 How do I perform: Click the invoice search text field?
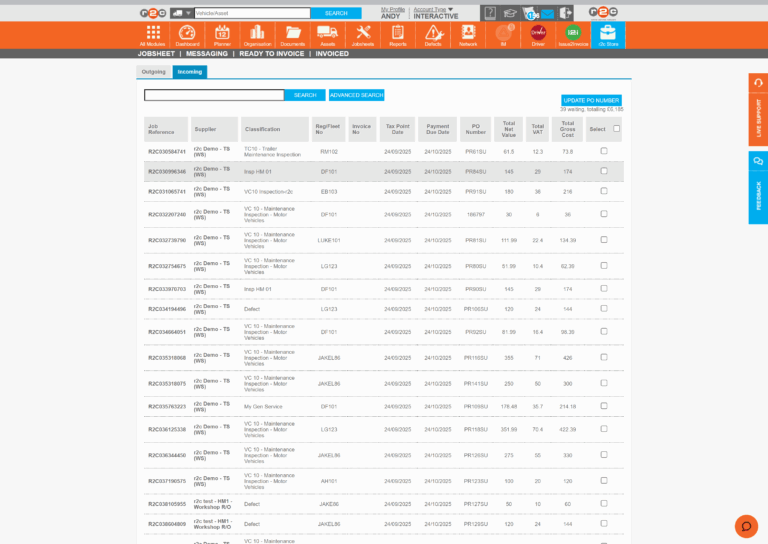pyautogui.click(x=214, y=95)
